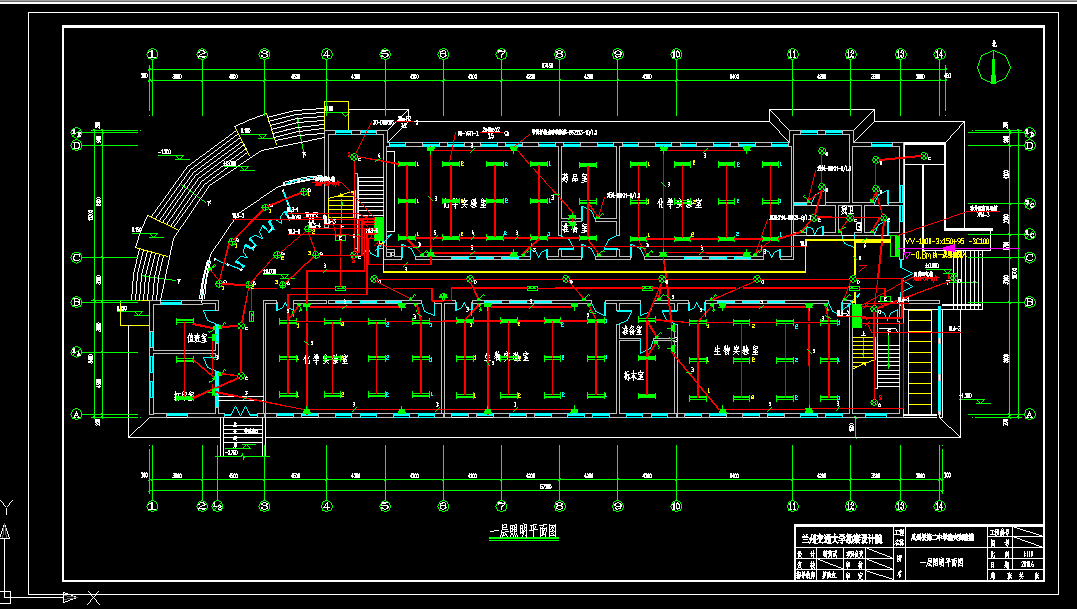Image resolution: width=1077 pixels, height=609 pixels.
Task: Click 药品室 room label
Action: (x=576, y=177)
